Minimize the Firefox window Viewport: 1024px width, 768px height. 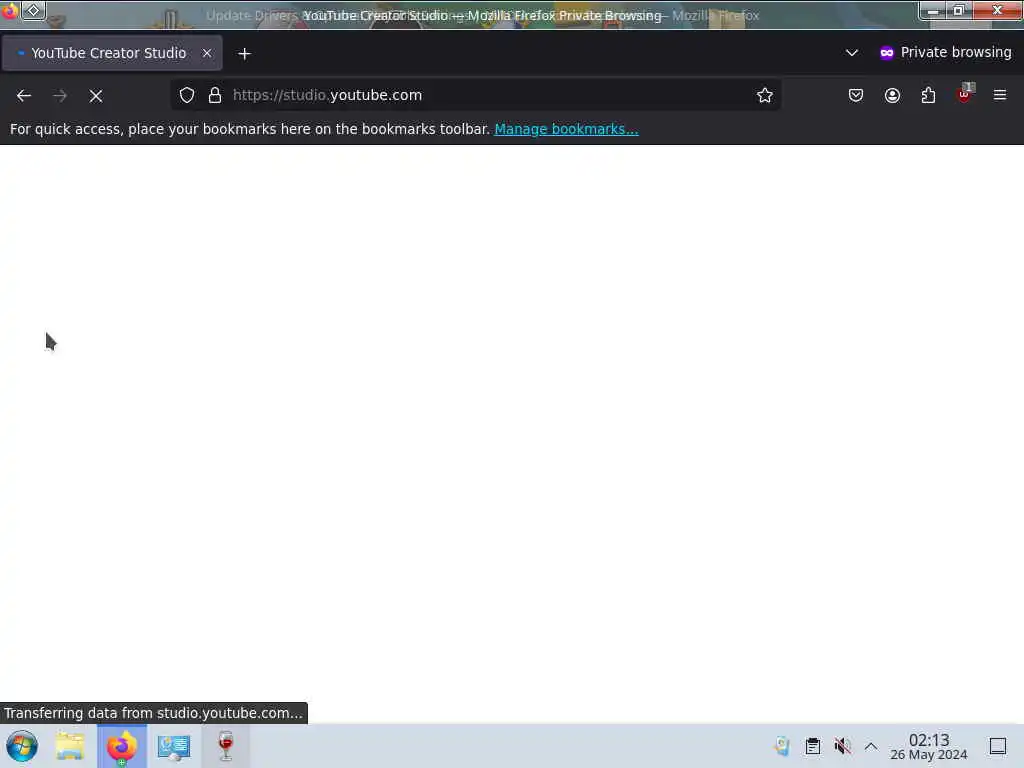pos(933,11)
